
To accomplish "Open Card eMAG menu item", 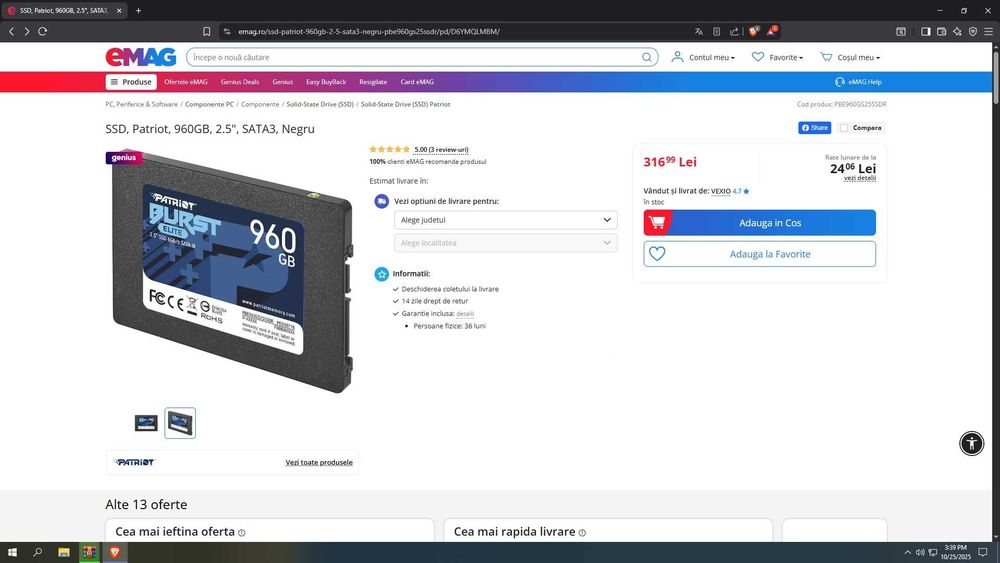I will [x=417, y=82].
